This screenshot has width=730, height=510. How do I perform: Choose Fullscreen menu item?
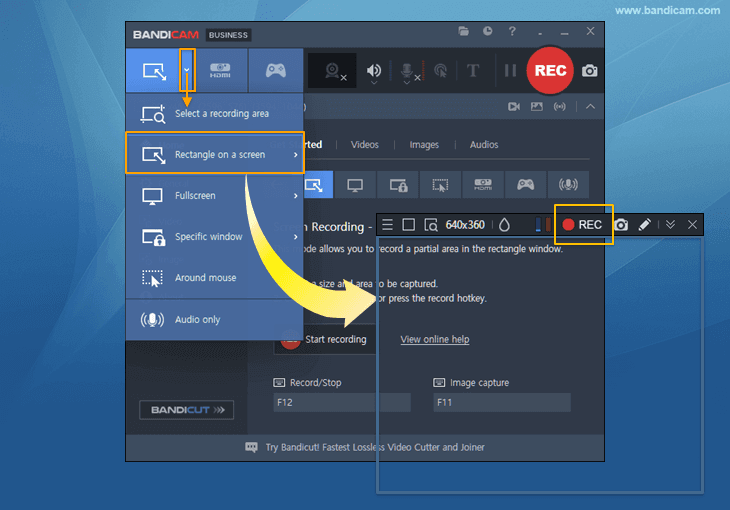215,196
